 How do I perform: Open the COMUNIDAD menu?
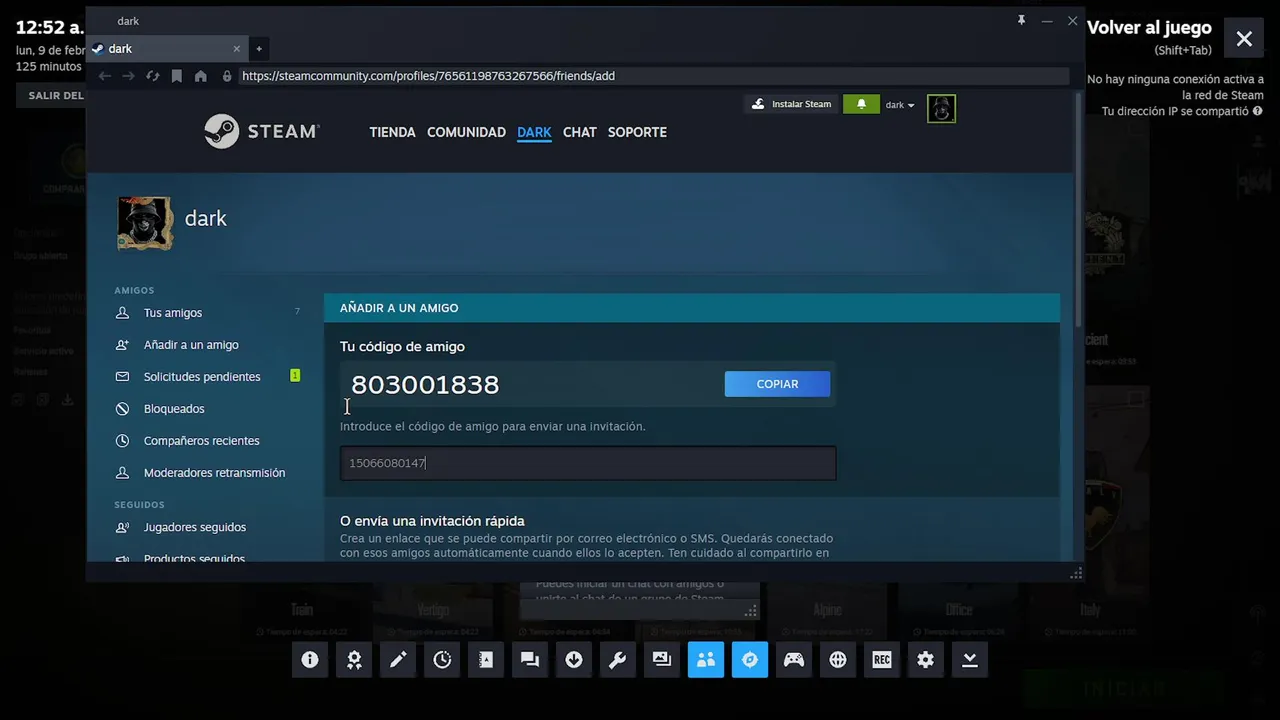click(466, 132)
